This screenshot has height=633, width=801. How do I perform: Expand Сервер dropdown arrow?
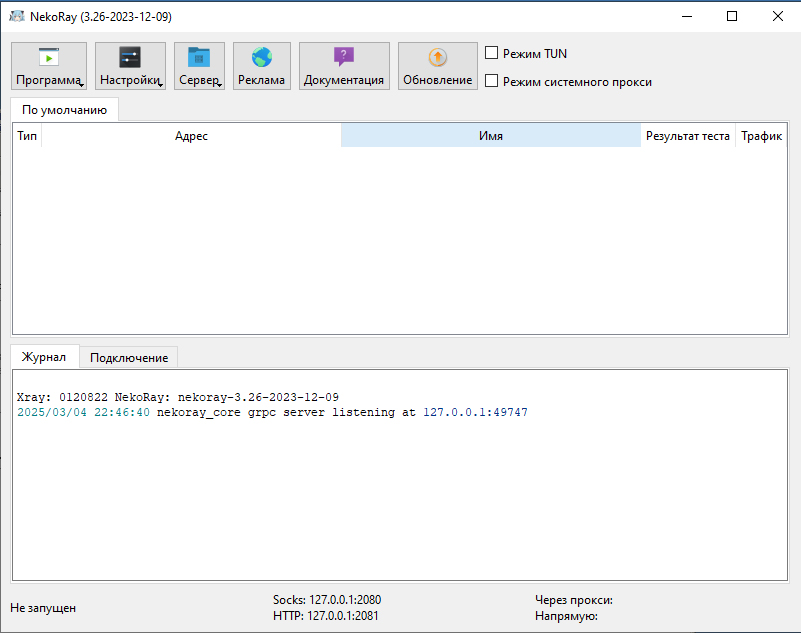point(219,85)
